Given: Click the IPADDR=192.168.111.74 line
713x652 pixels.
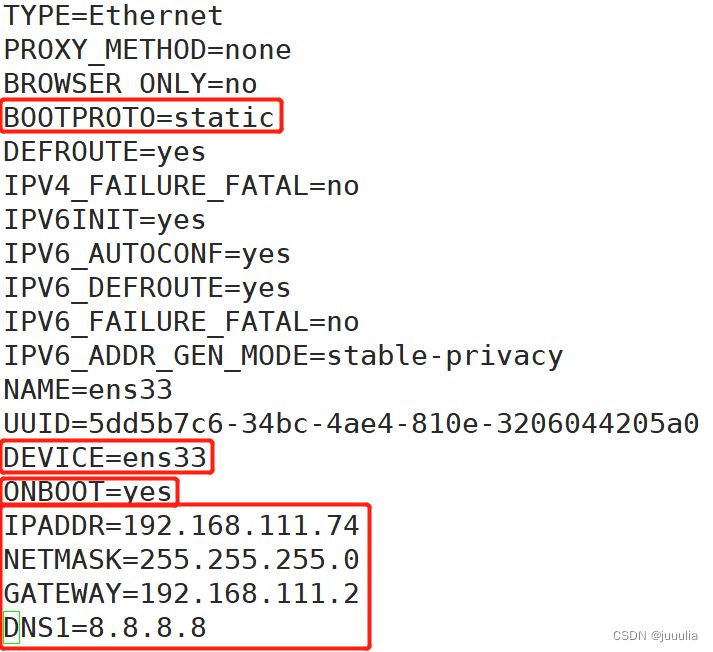Looking at the screenshot, I should tap(181, 526).
